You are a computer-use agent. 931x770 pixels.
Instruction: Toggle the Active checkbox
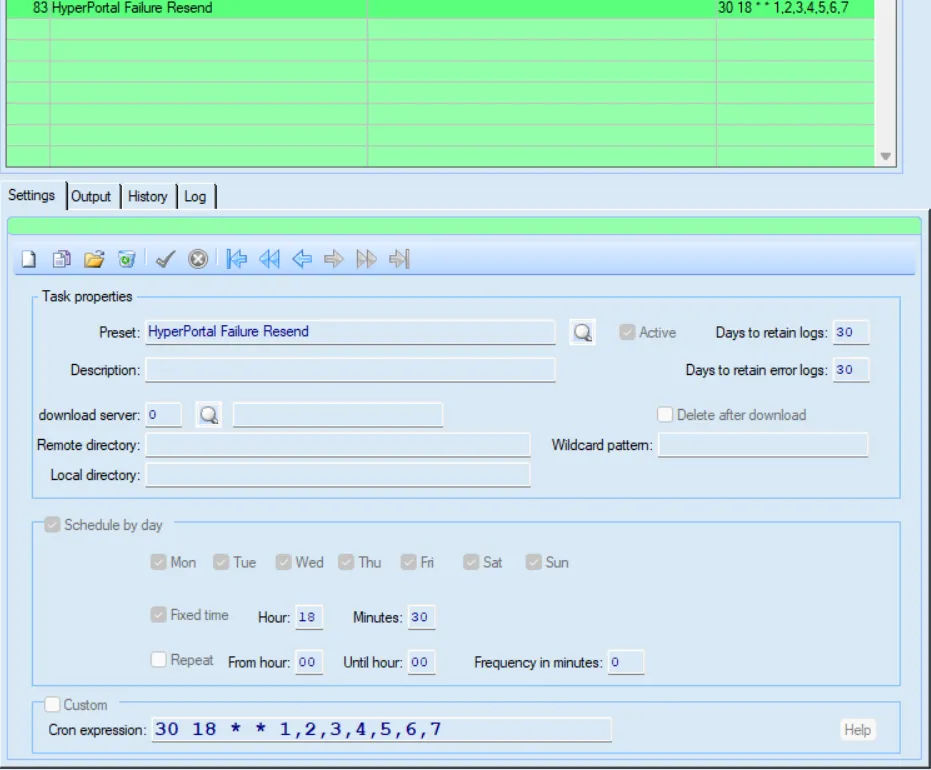pos(627,332)
